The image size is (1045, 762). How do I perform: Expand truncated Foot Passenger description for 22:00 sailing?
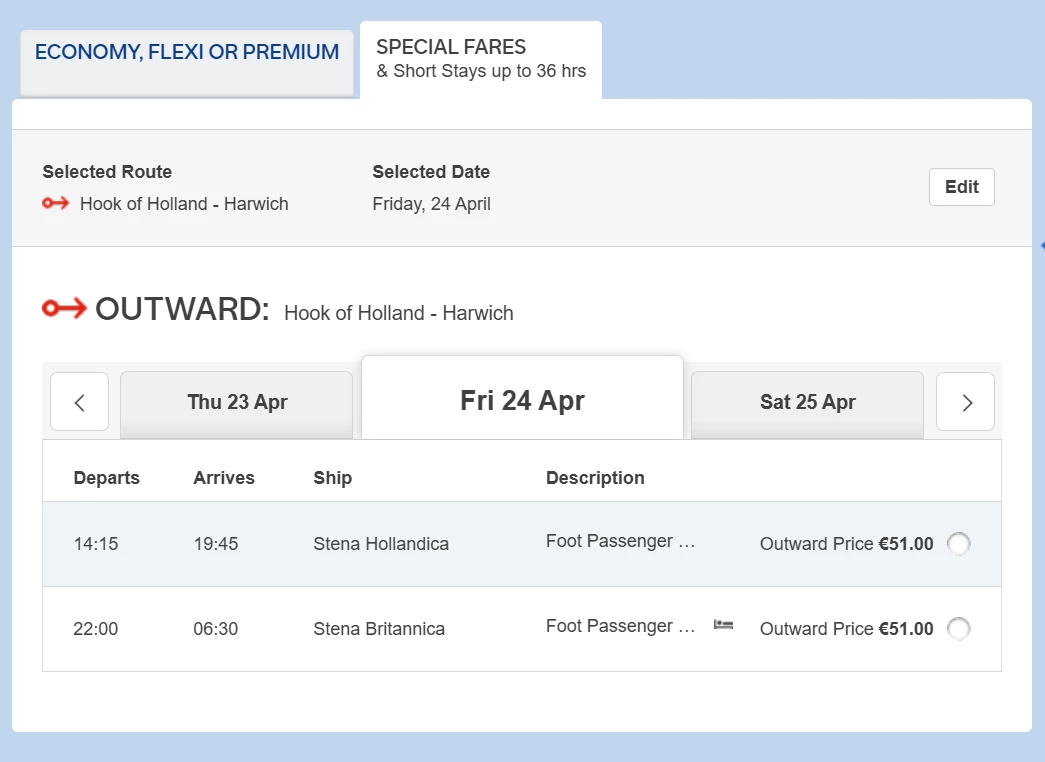point(619,626)
